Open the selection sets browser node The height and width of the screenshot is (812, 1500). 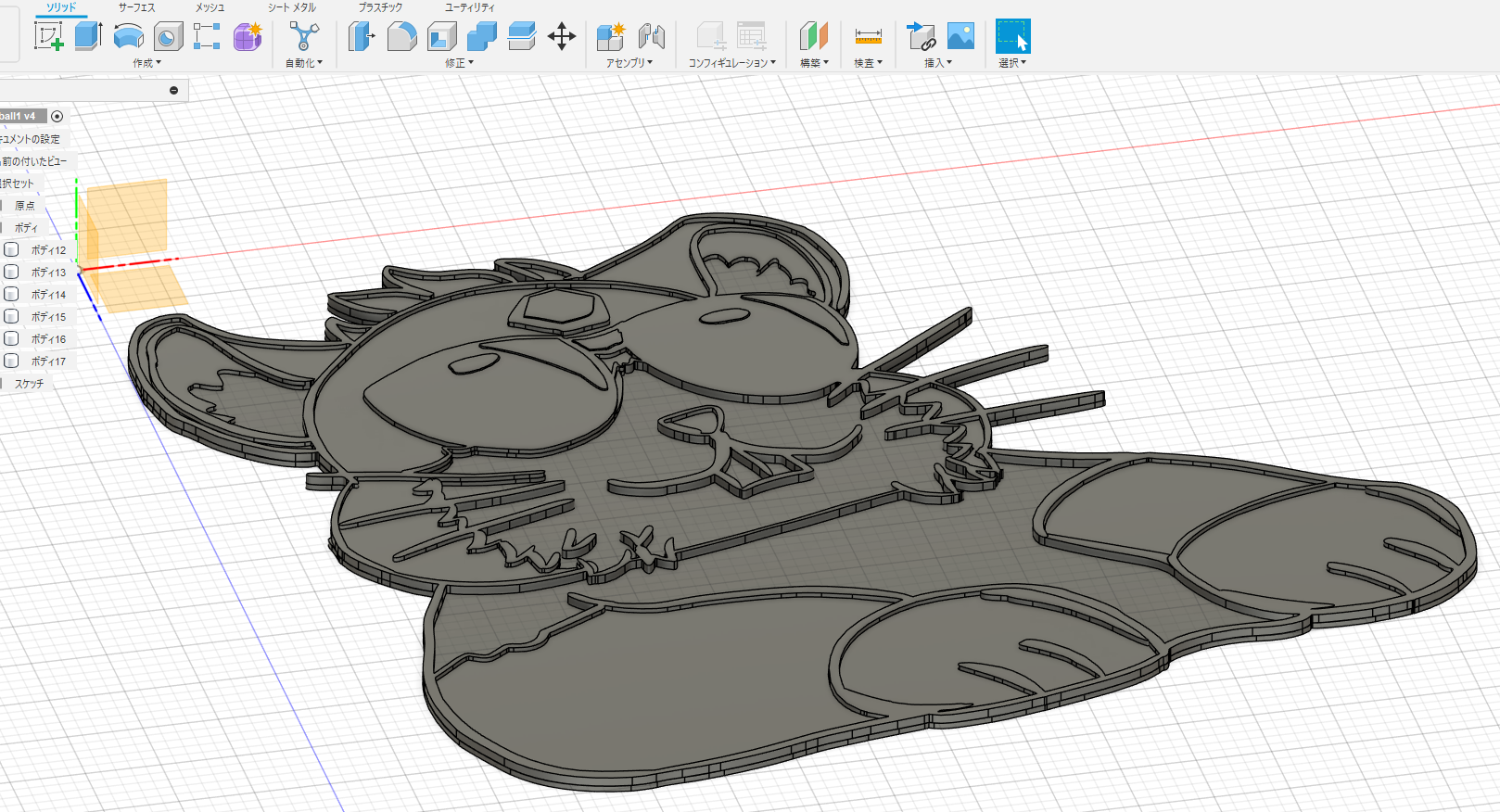point(17,184)
